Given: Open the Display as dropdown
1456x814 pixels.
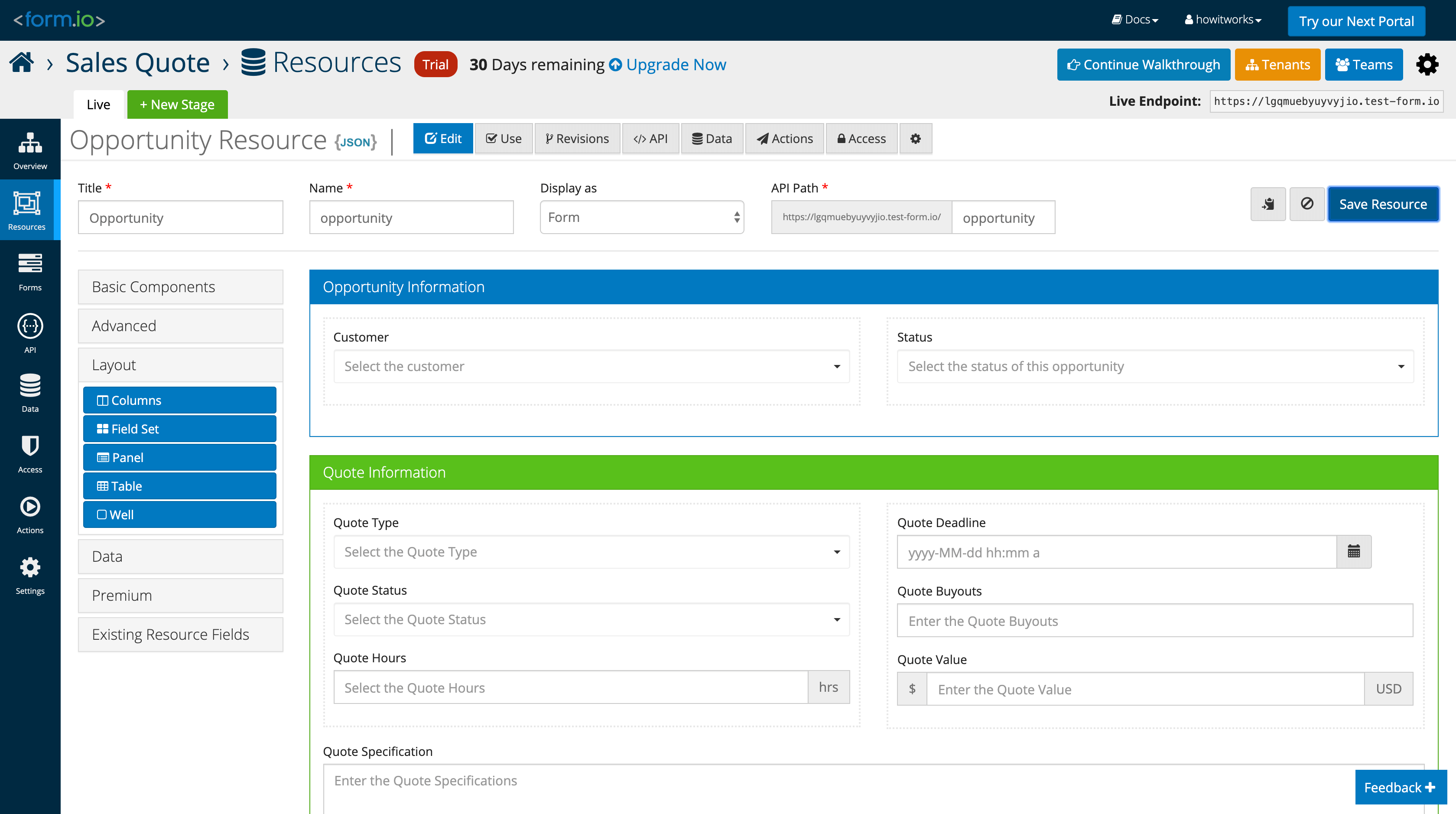Looking at the screenshot, I should coord(641,218).
